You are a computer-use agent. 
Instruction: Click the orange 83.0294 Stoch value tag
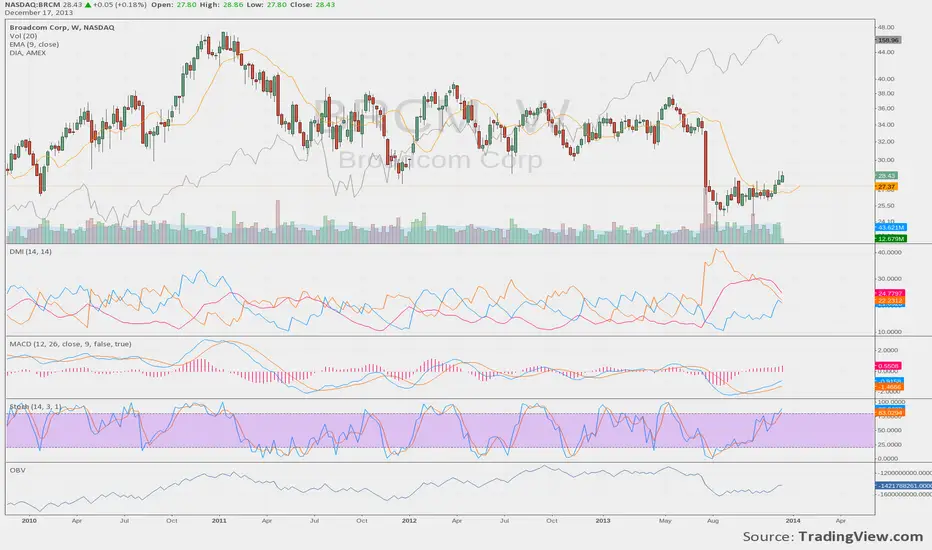pyautogui.click(x=890, y=413)
